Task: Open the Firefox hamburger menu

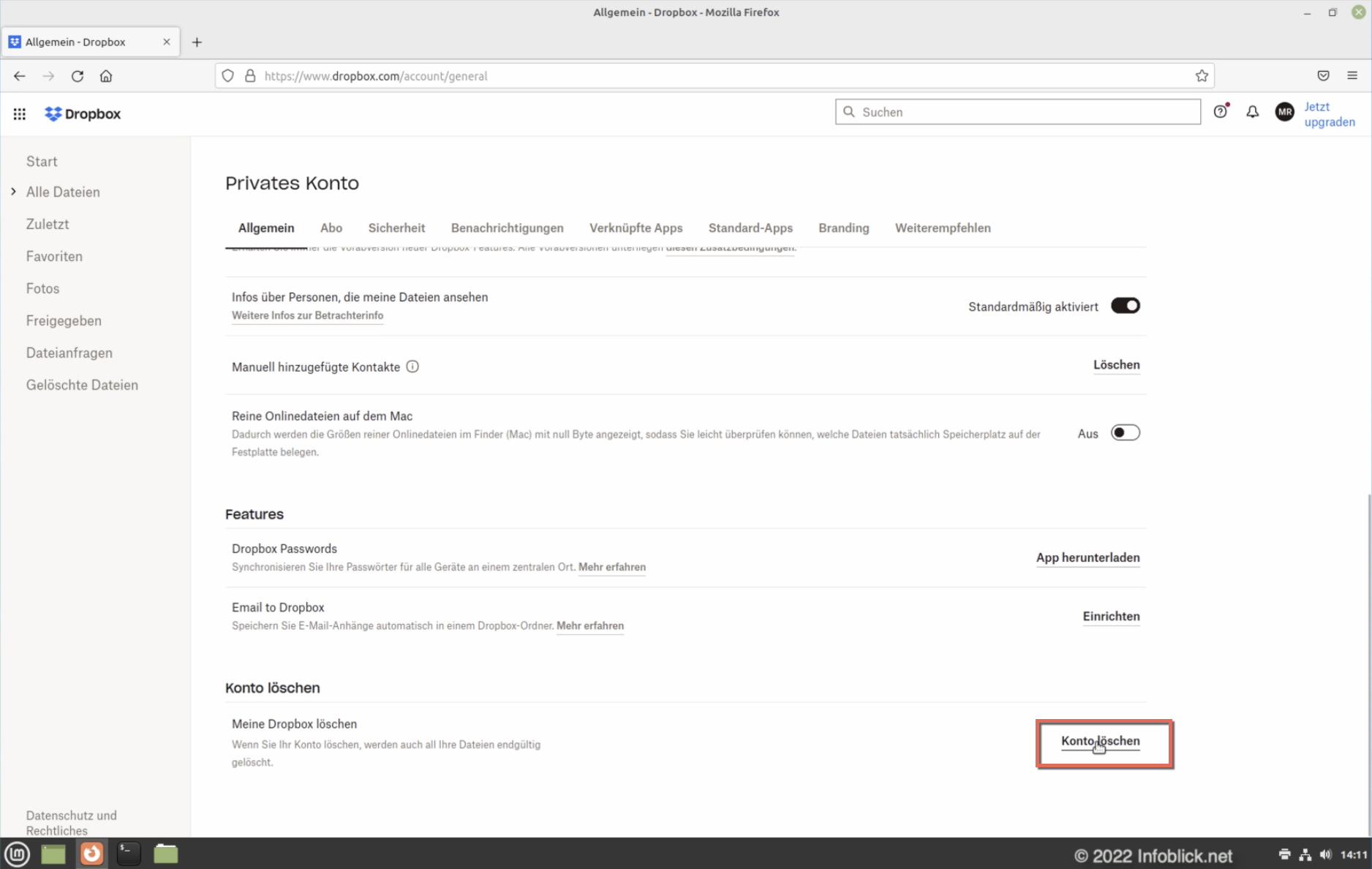Action: tap(1352, 76)
